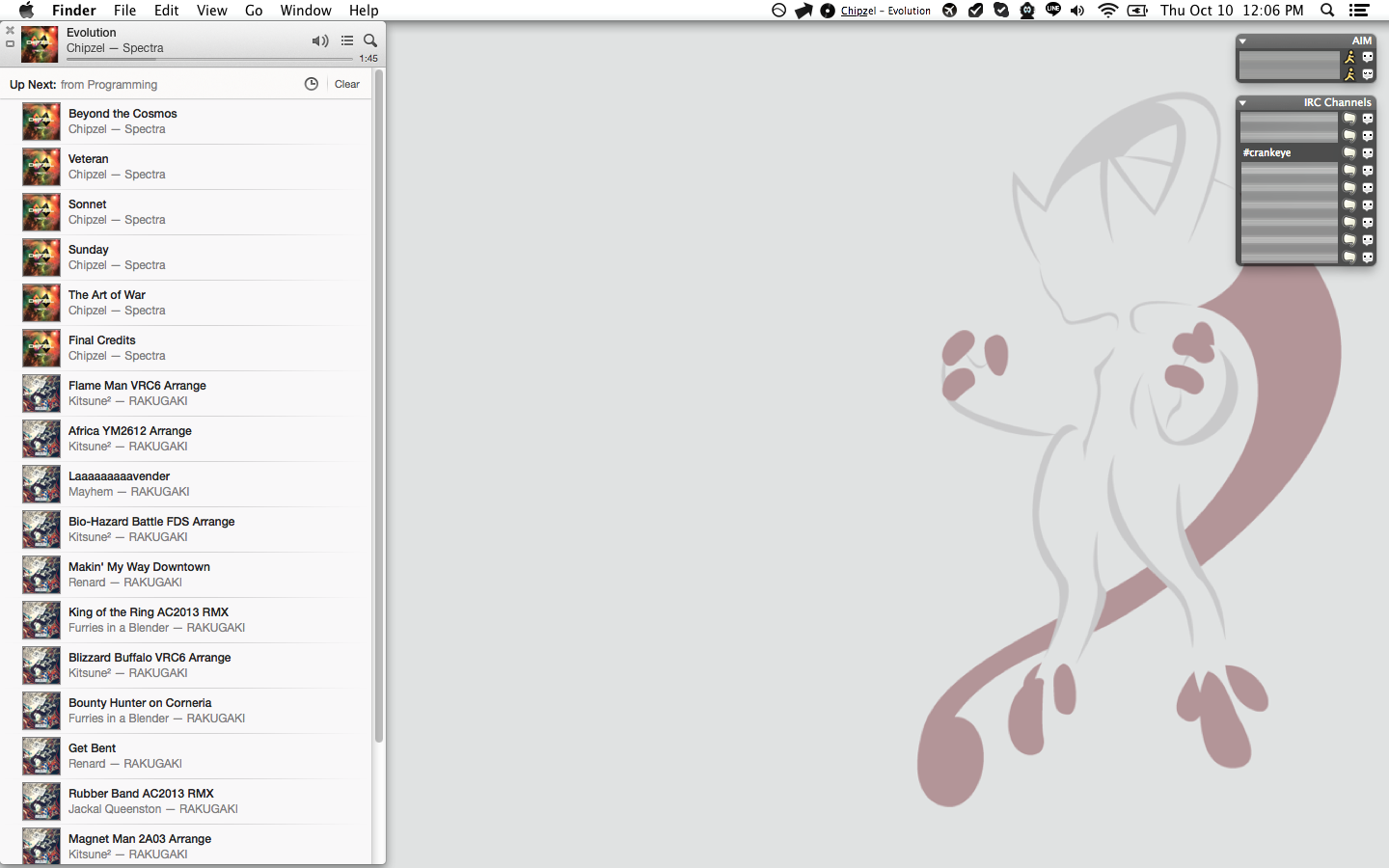Open Wi-Fi status in menu bar
Image resolution: width=1389 pixels, height=868 pixels.
click(1107, 11)
